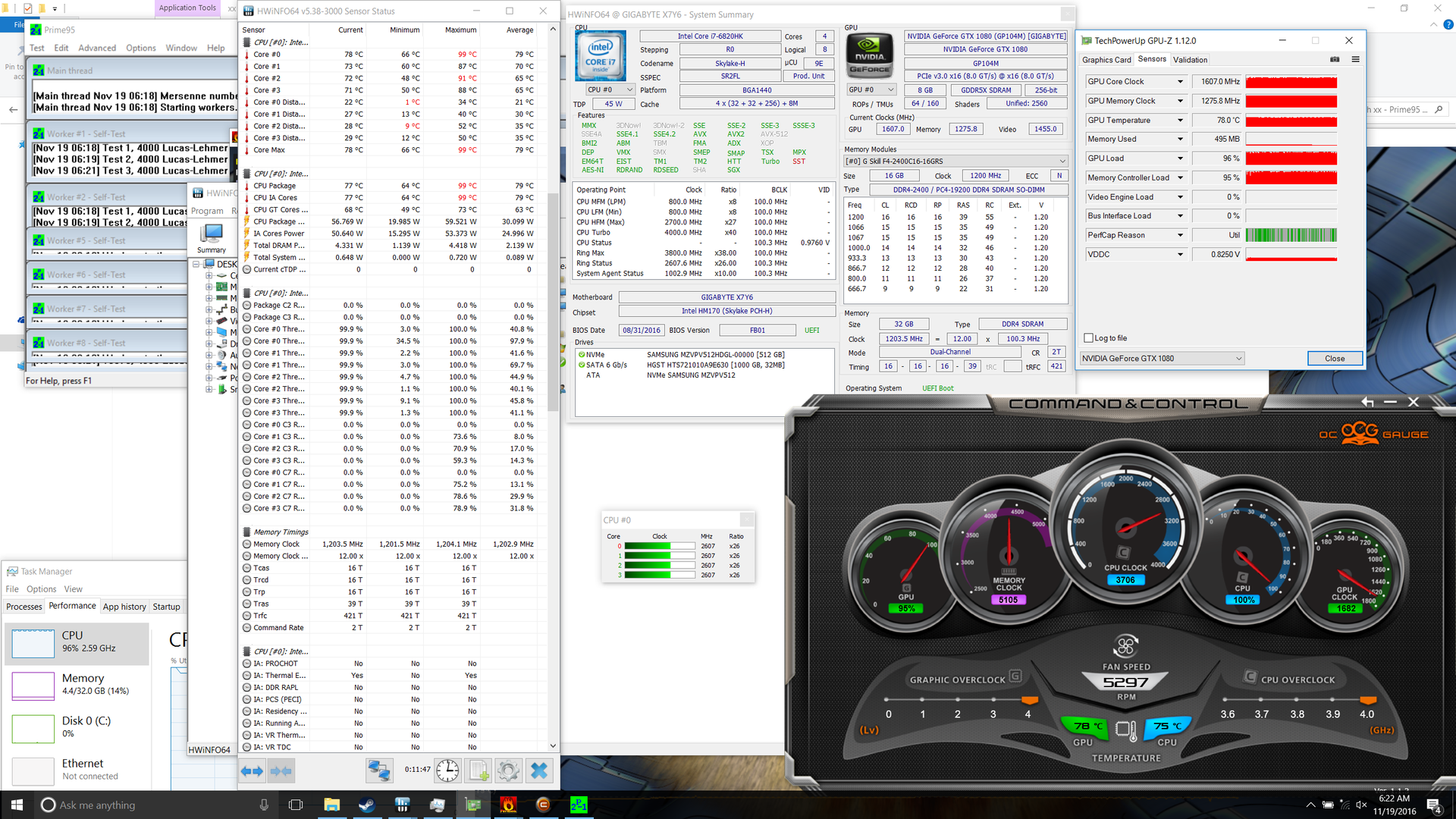The width and height of the screenshot is (1456, 819).
Task: Toggle the Graphic Overclock G button
Action: pos(1015,676)
